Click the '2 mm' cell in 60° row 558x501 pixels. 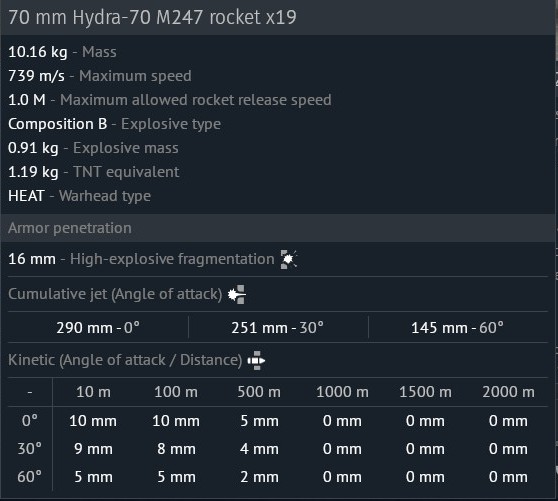tap(259, 477)
